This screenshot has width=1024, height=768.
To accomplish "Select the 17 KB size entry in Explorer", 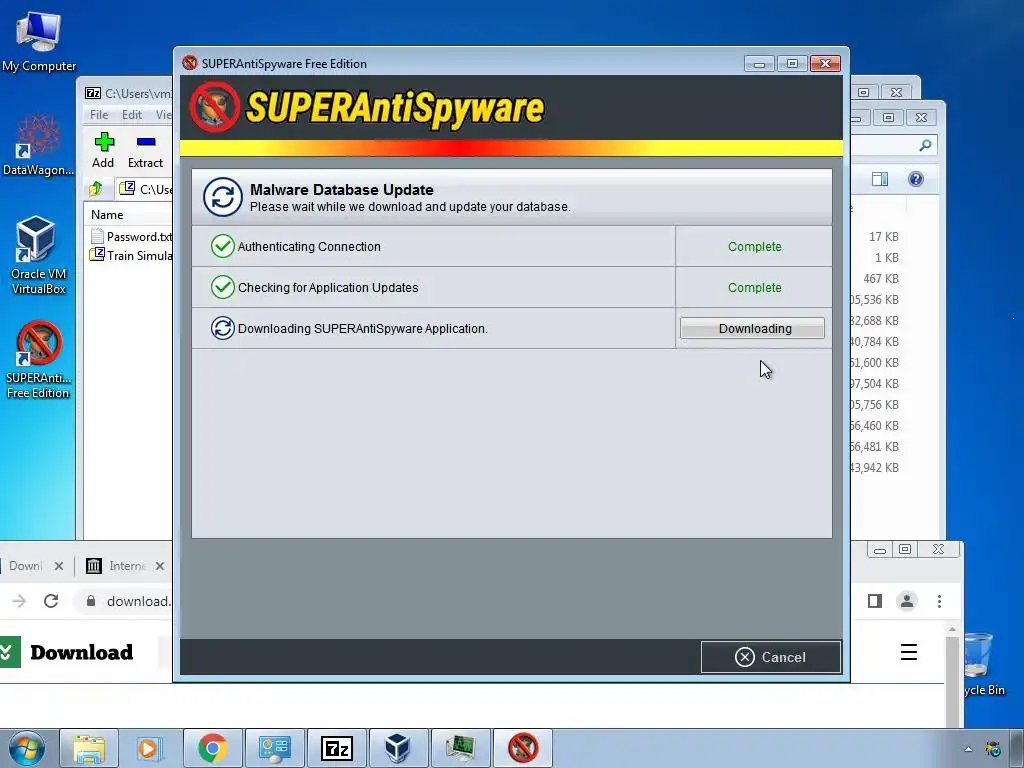I will click(x=884, y=236).
